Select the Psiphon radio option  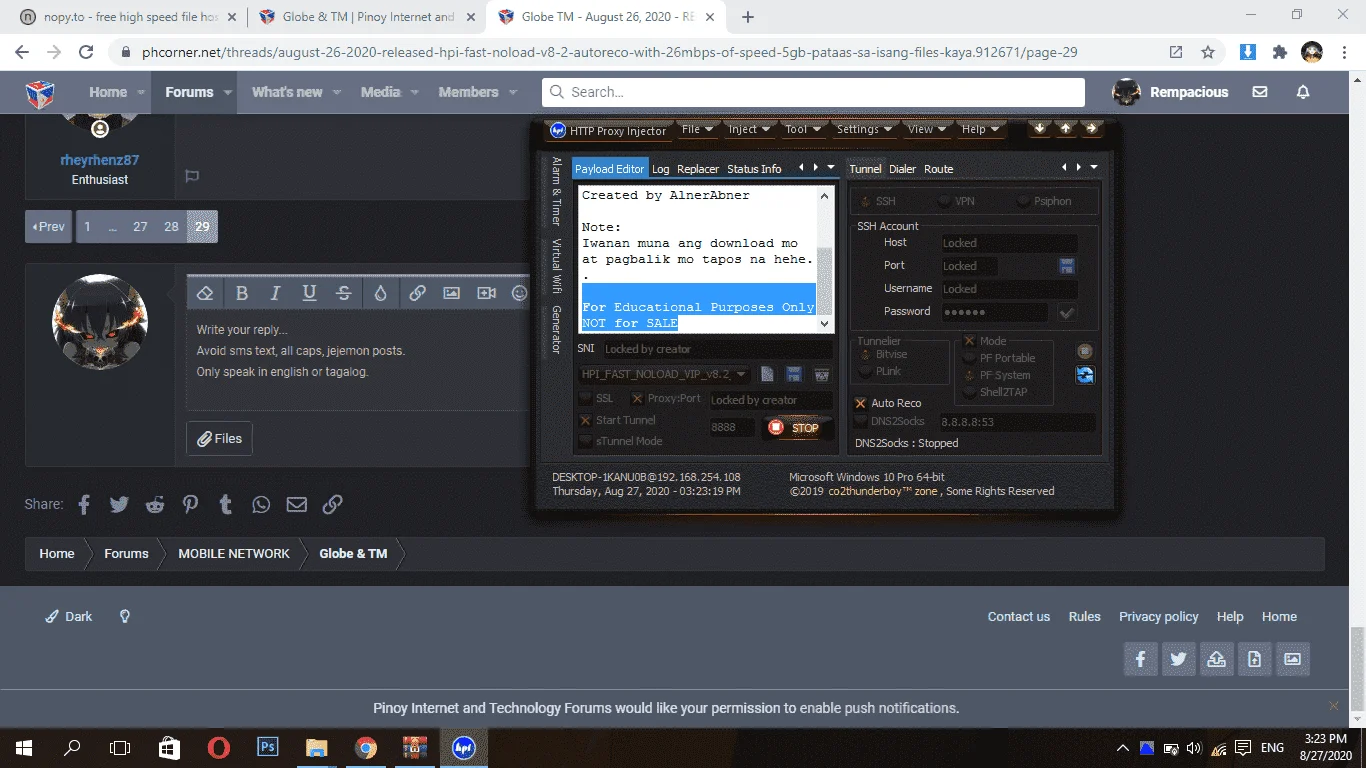point(1023,201)
